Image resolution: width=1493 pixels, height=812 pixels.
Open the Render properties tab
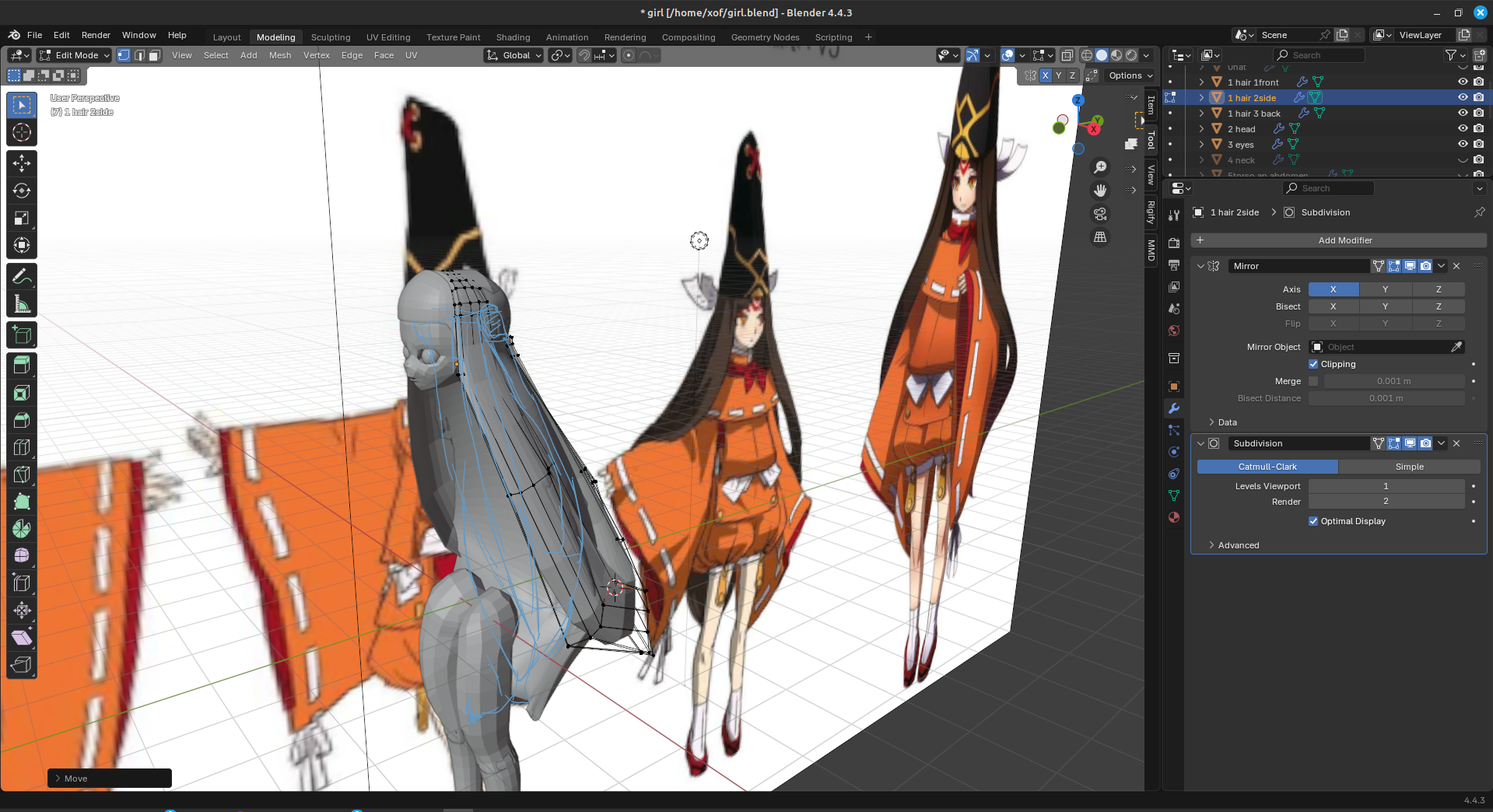pyautogui.click(x=1174, y=243)
